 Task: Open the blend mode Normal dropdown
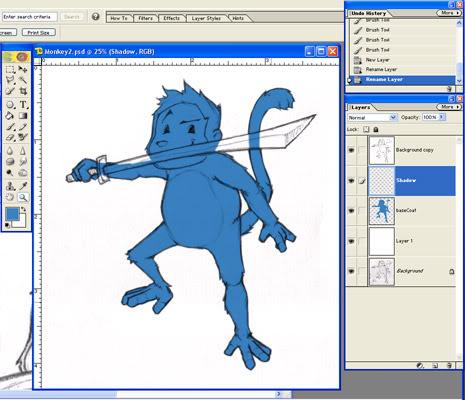372,117
